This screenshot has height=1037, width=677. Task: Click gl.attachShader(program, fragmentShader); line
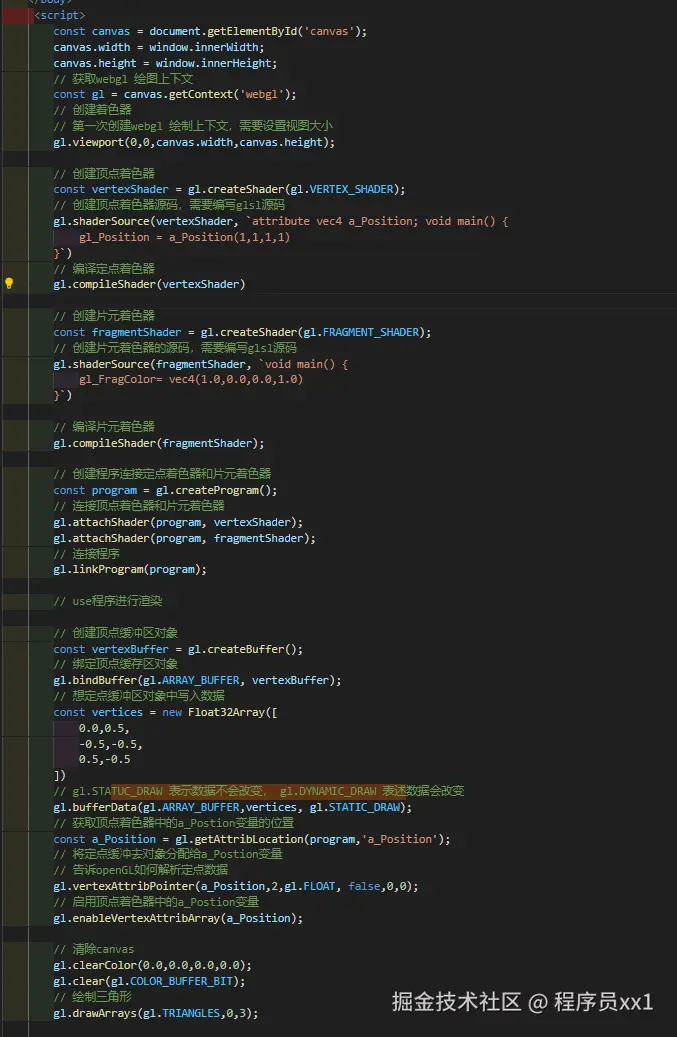[184, 538]
